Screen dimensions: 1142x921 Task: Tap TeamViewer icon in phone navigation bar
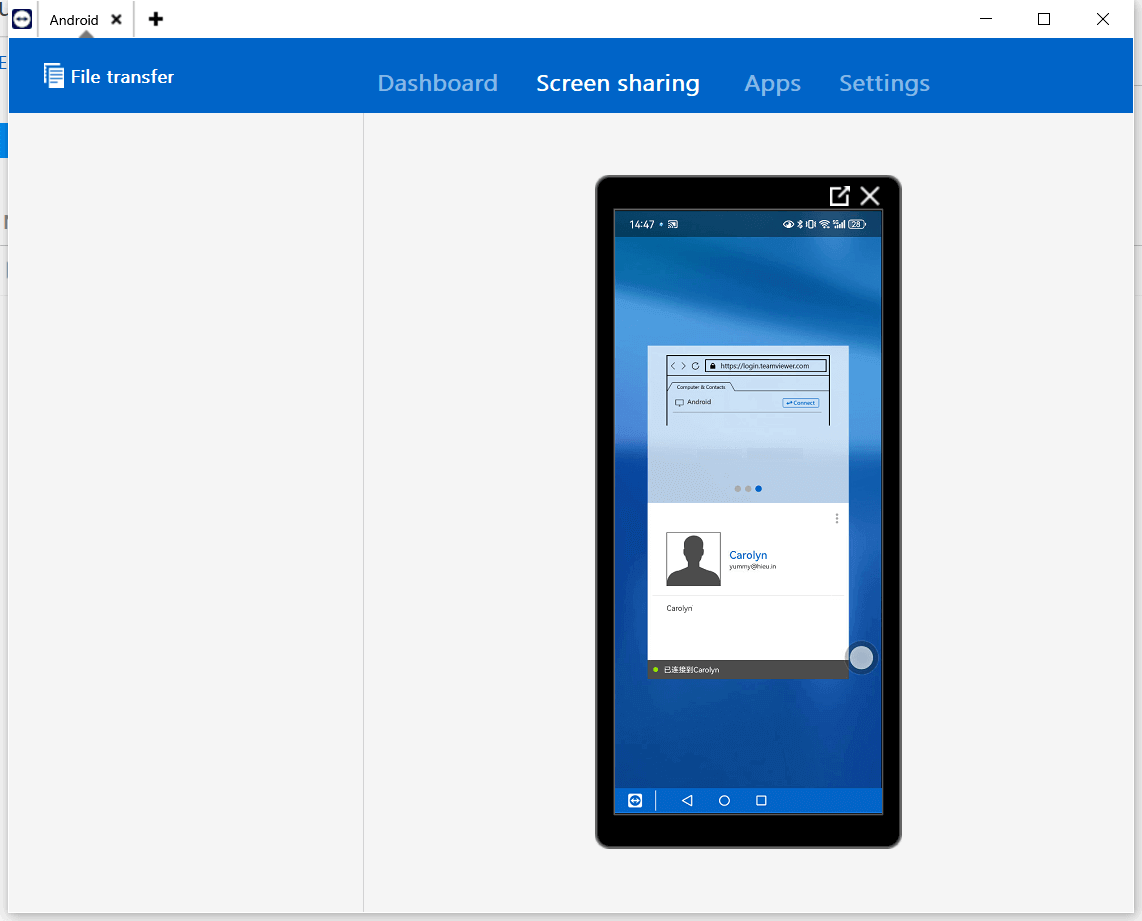pos(635,800)
